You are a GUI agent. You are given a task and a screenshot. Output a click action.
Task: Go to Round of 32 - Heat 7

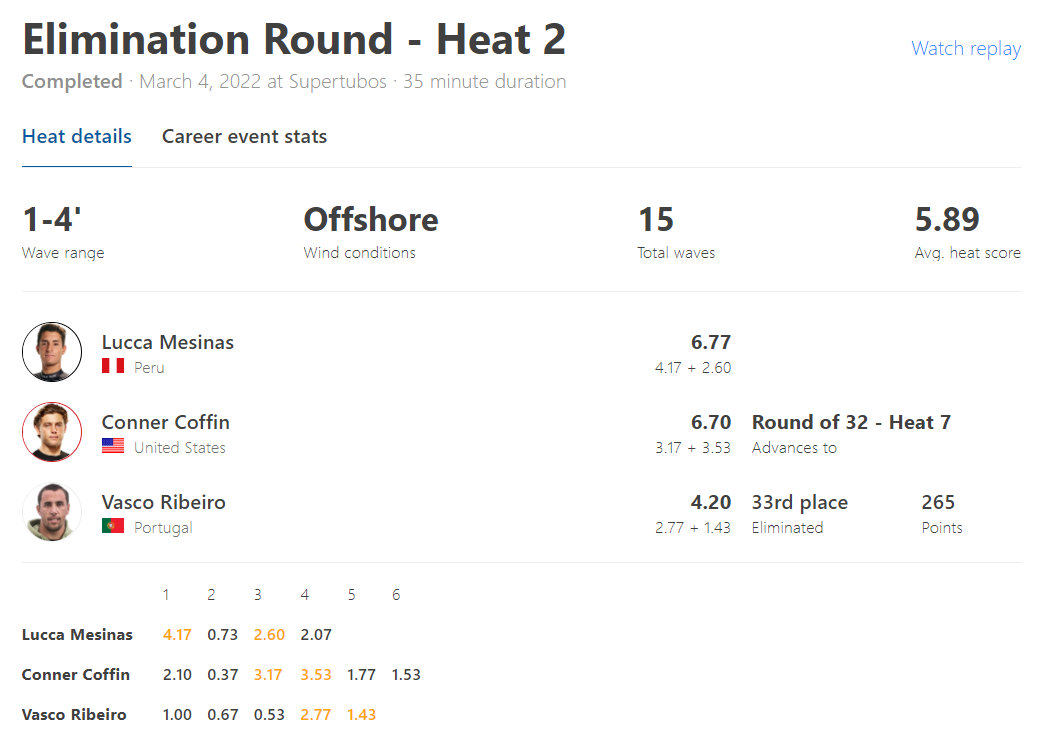tap(851, 422)
